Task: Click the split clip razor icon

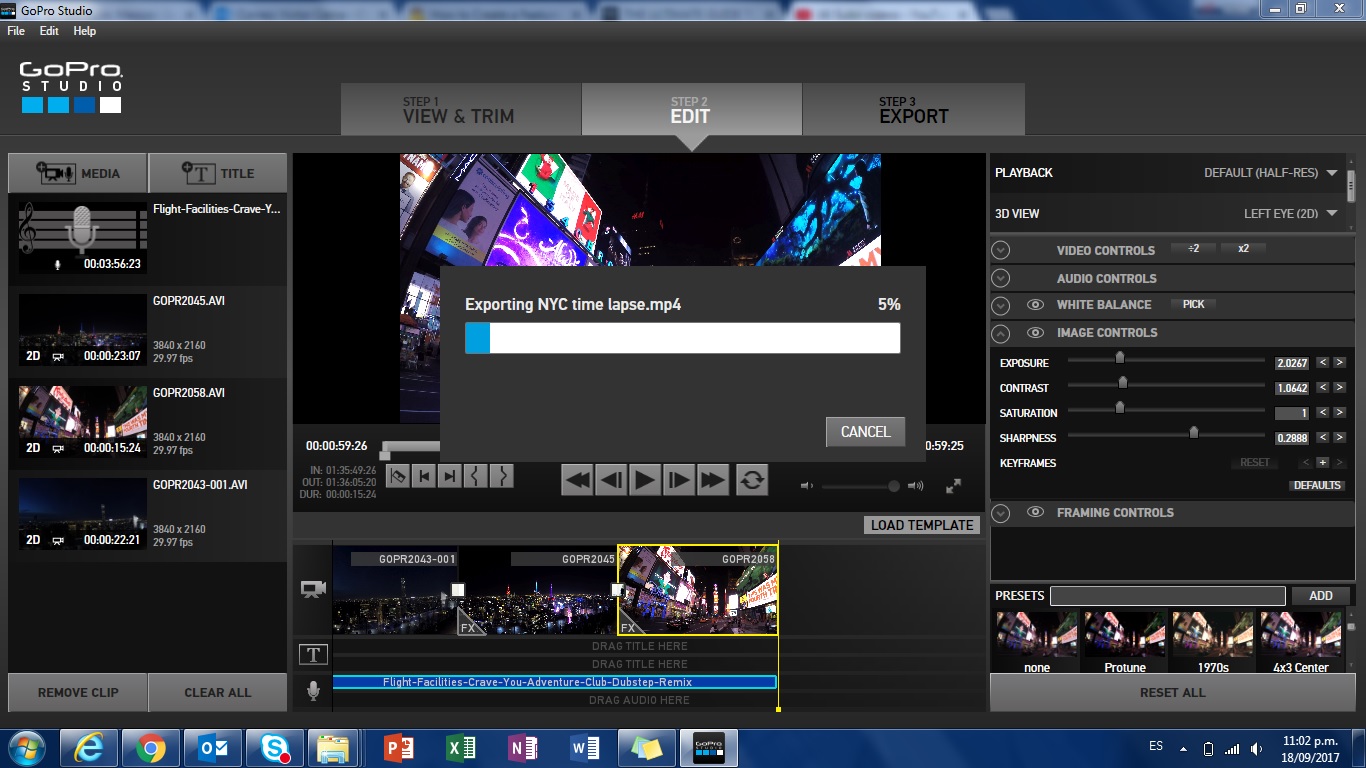Action: [x=398, y=476]
